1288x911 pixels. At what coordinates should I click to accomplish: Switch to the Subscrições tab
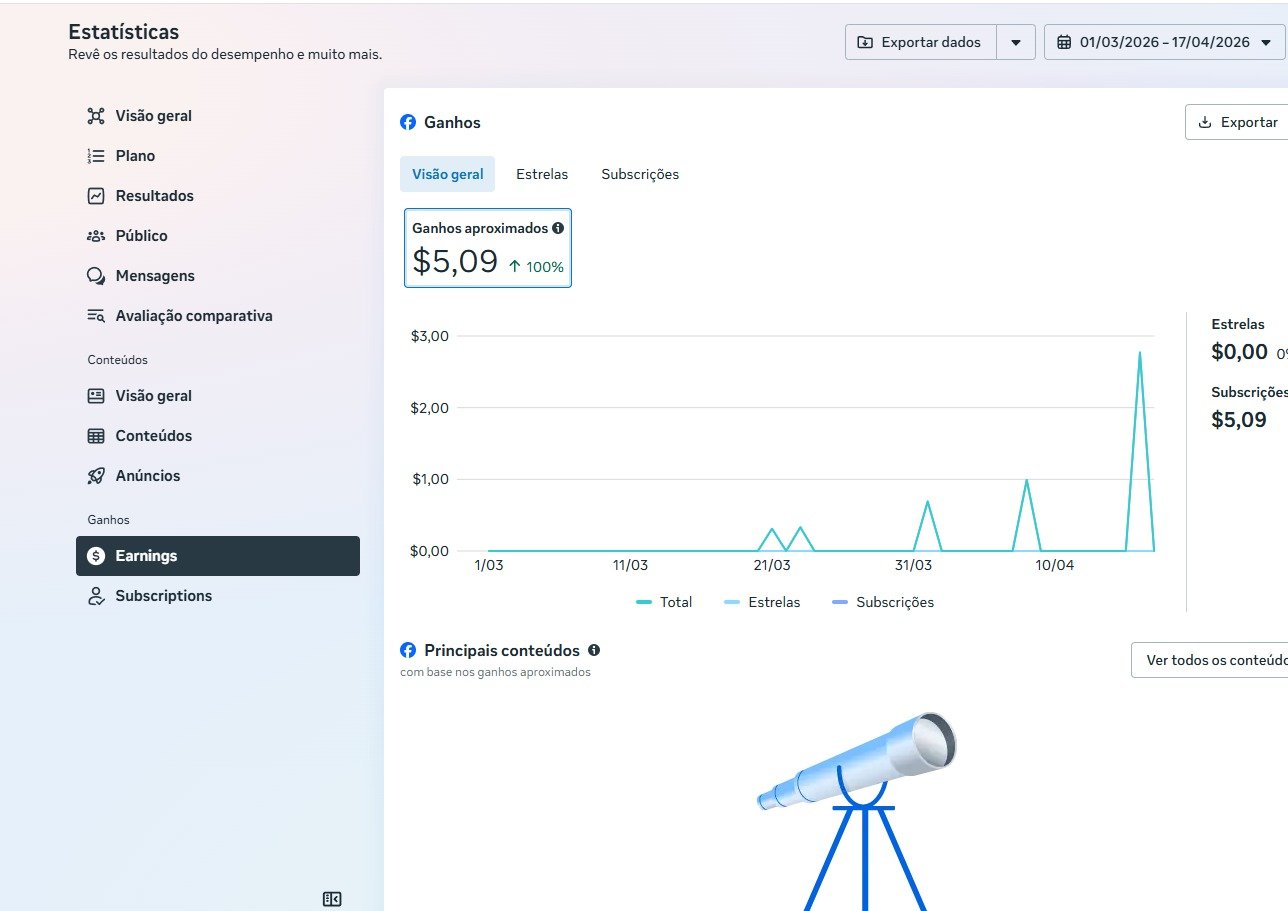(x=640, y=174)
